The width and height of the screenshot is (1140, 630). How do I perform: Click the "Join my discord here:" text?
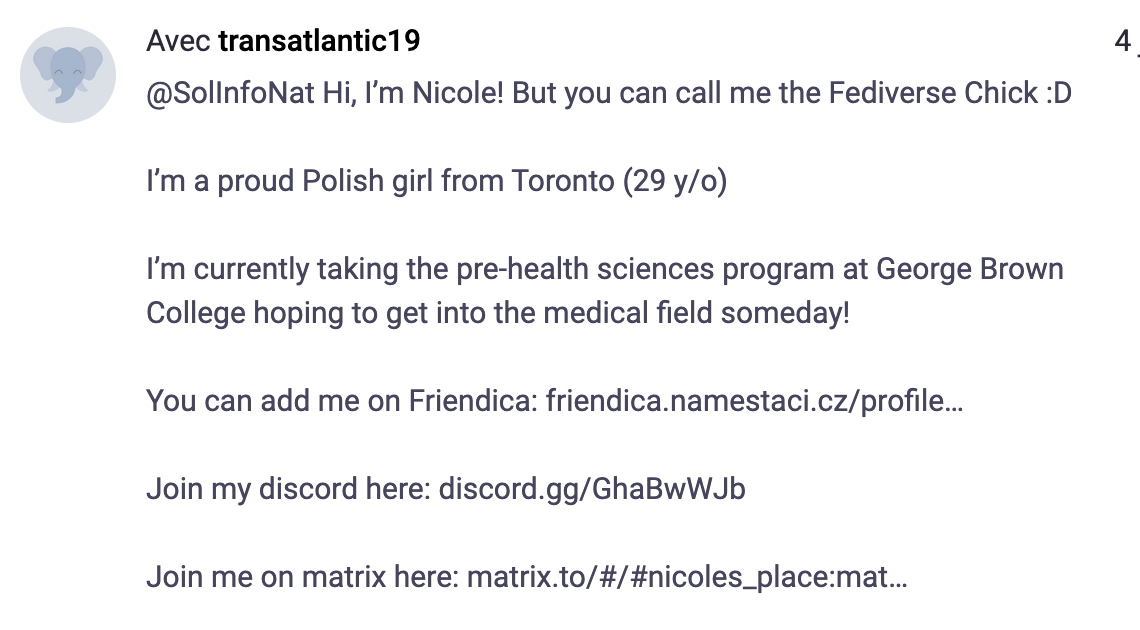[289, 489]
